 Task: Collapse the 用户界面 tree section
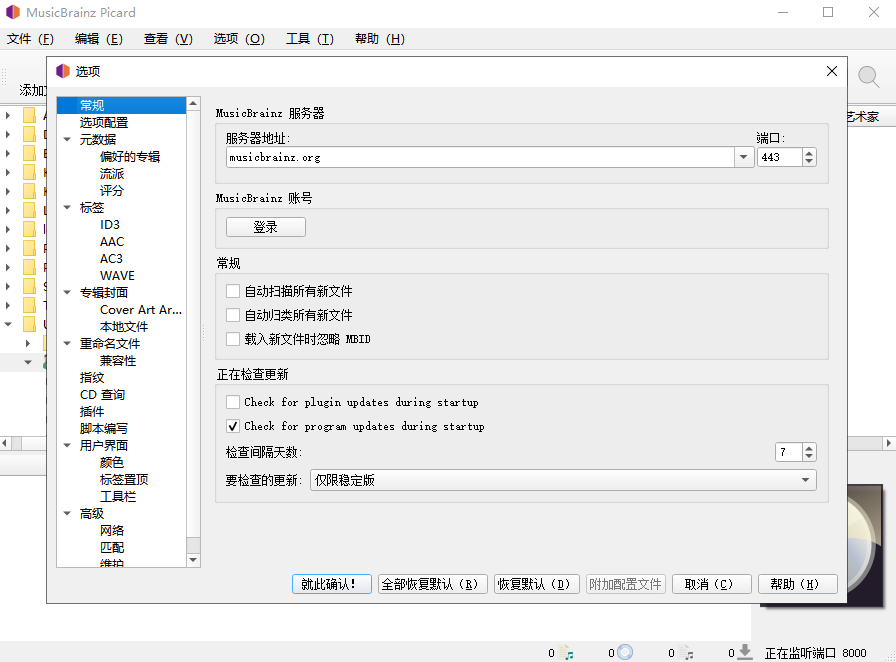click(x=67, y=446)
